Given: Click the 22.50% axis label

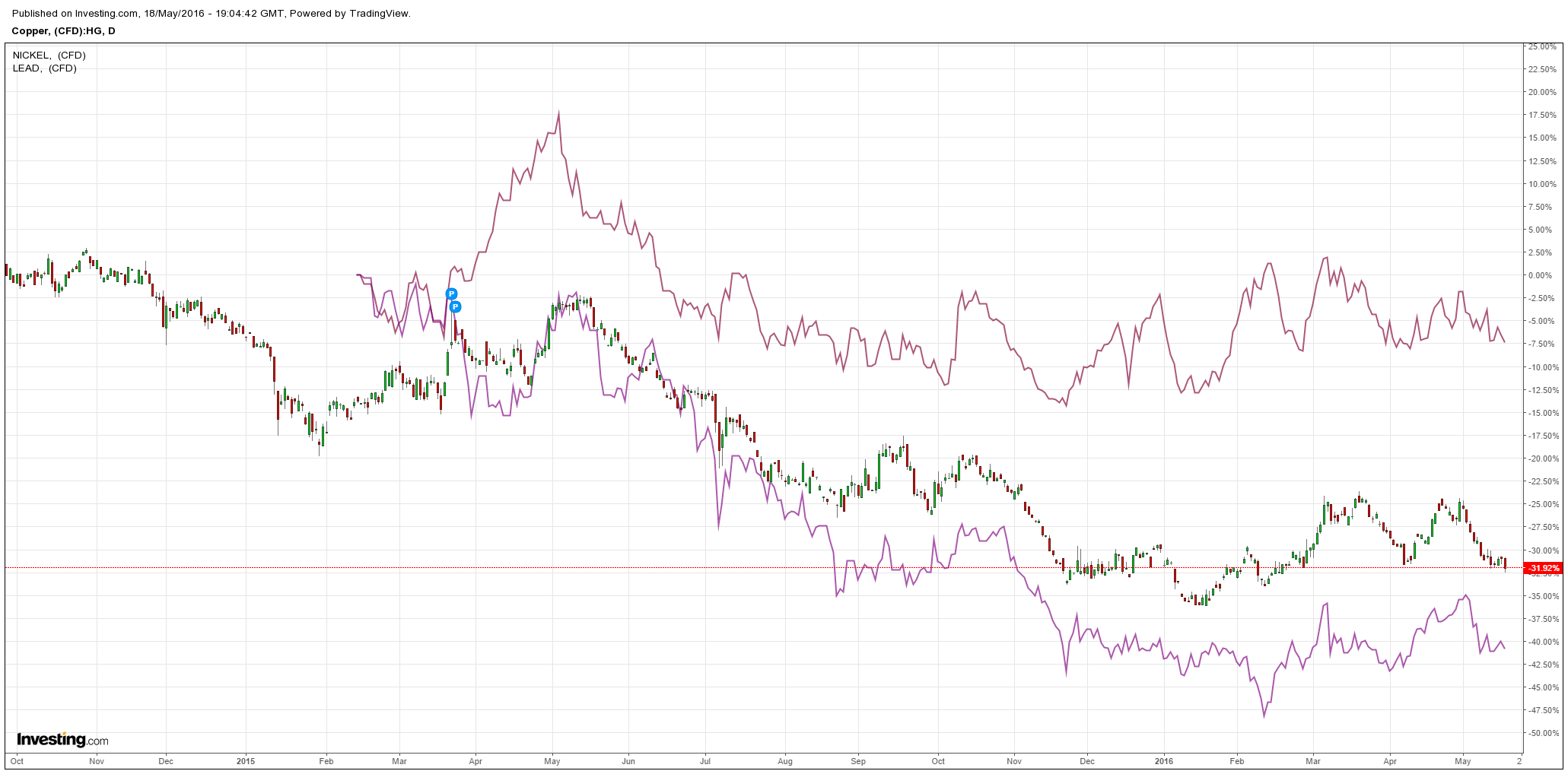Looking at the screenshot, I should click(1542, 70).
